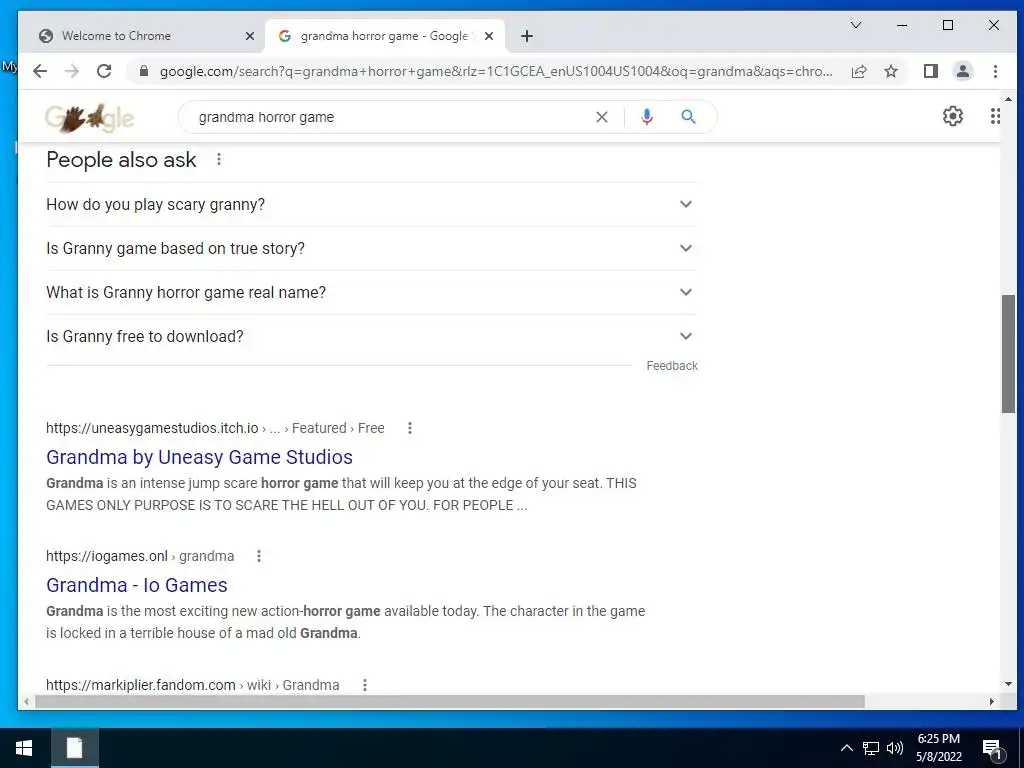Open 'Grandma by Uneasy Game Studios' link
Screen dimensions: 1024x768
coord(199,457)
